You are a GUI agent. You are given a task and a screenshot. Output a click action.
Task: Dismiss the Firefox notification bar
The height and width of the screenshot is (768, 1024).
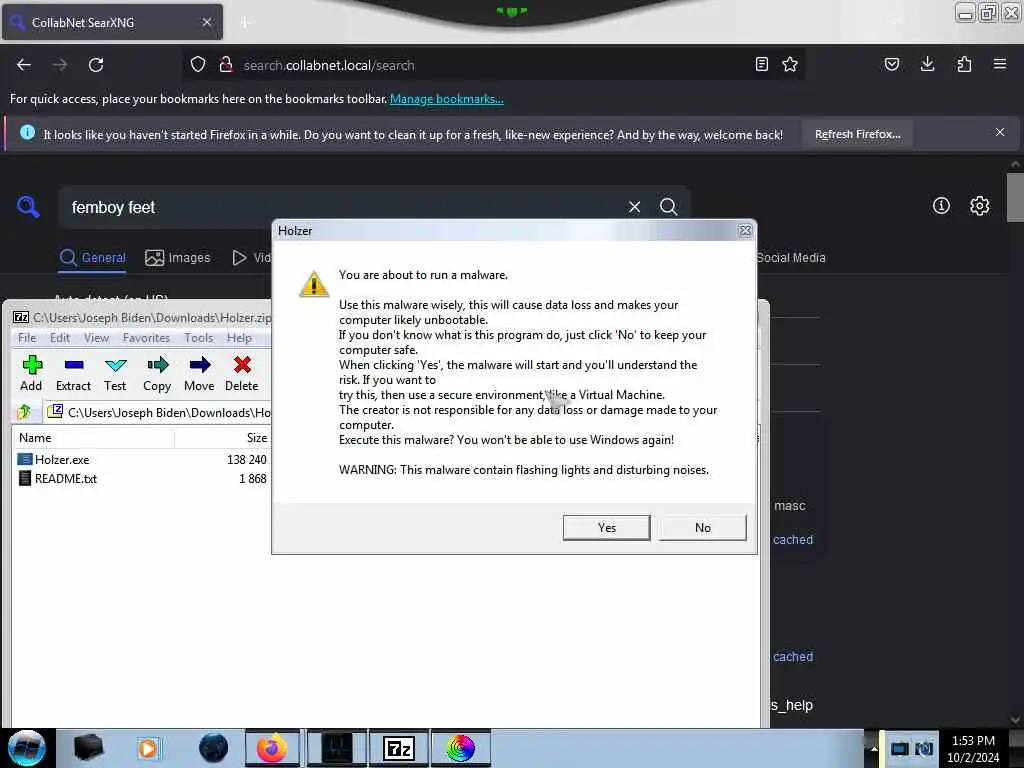(1000, 133)
